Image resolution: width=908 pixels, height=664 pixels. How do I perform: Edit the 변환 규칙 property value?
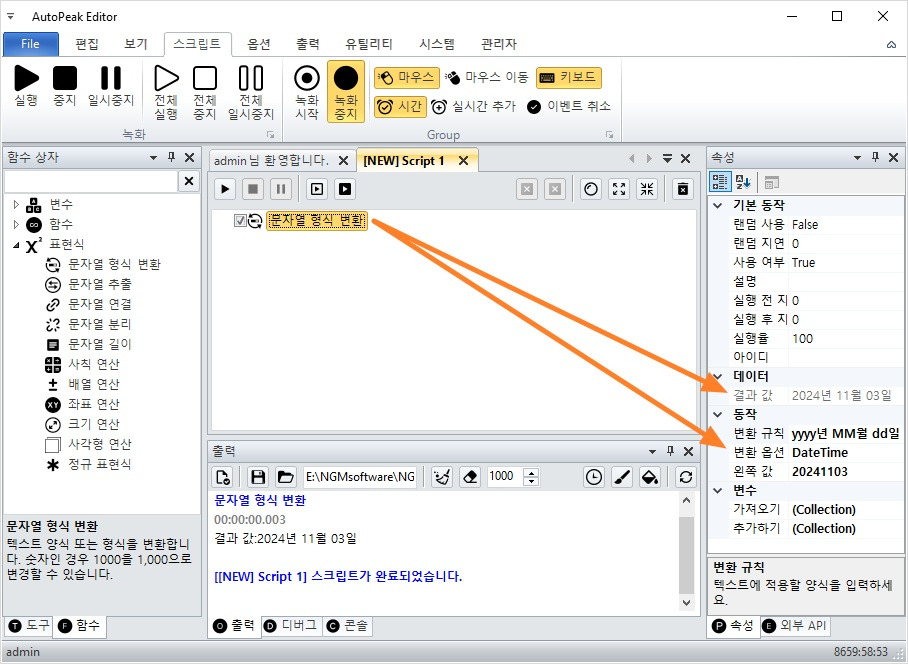[845, 434]
